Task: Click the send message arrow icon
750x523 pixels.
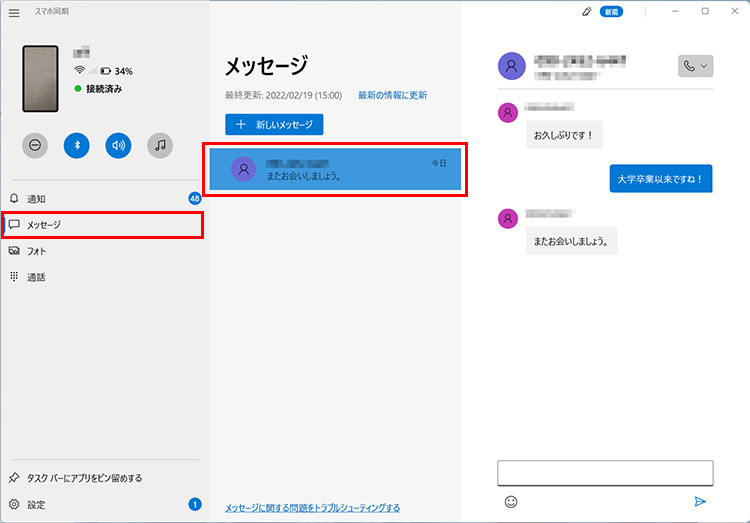Action: coord(700,502)
